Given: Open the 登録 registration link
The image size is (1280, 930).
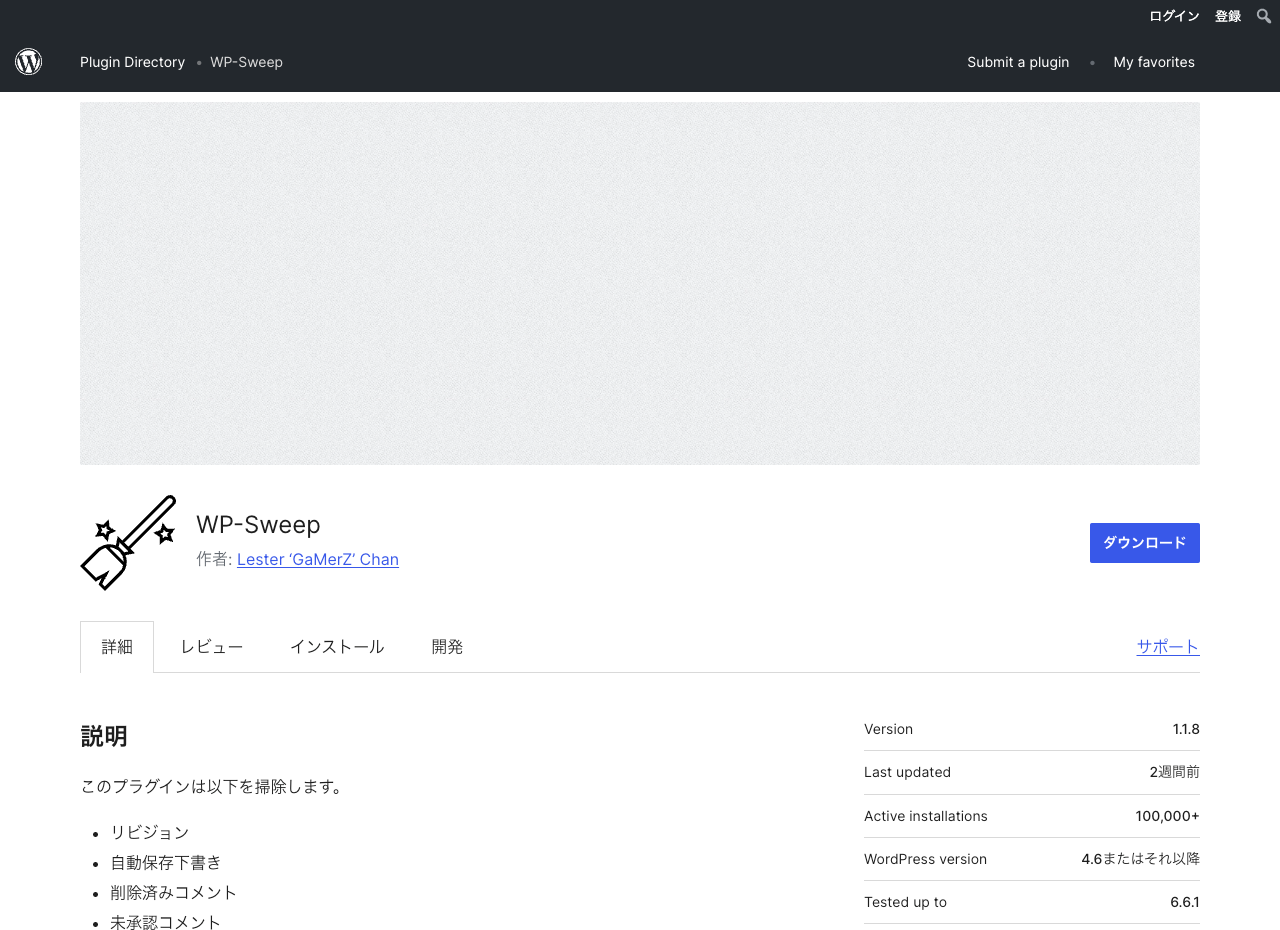Looking at the screenshot, I should pos(1228,16).
